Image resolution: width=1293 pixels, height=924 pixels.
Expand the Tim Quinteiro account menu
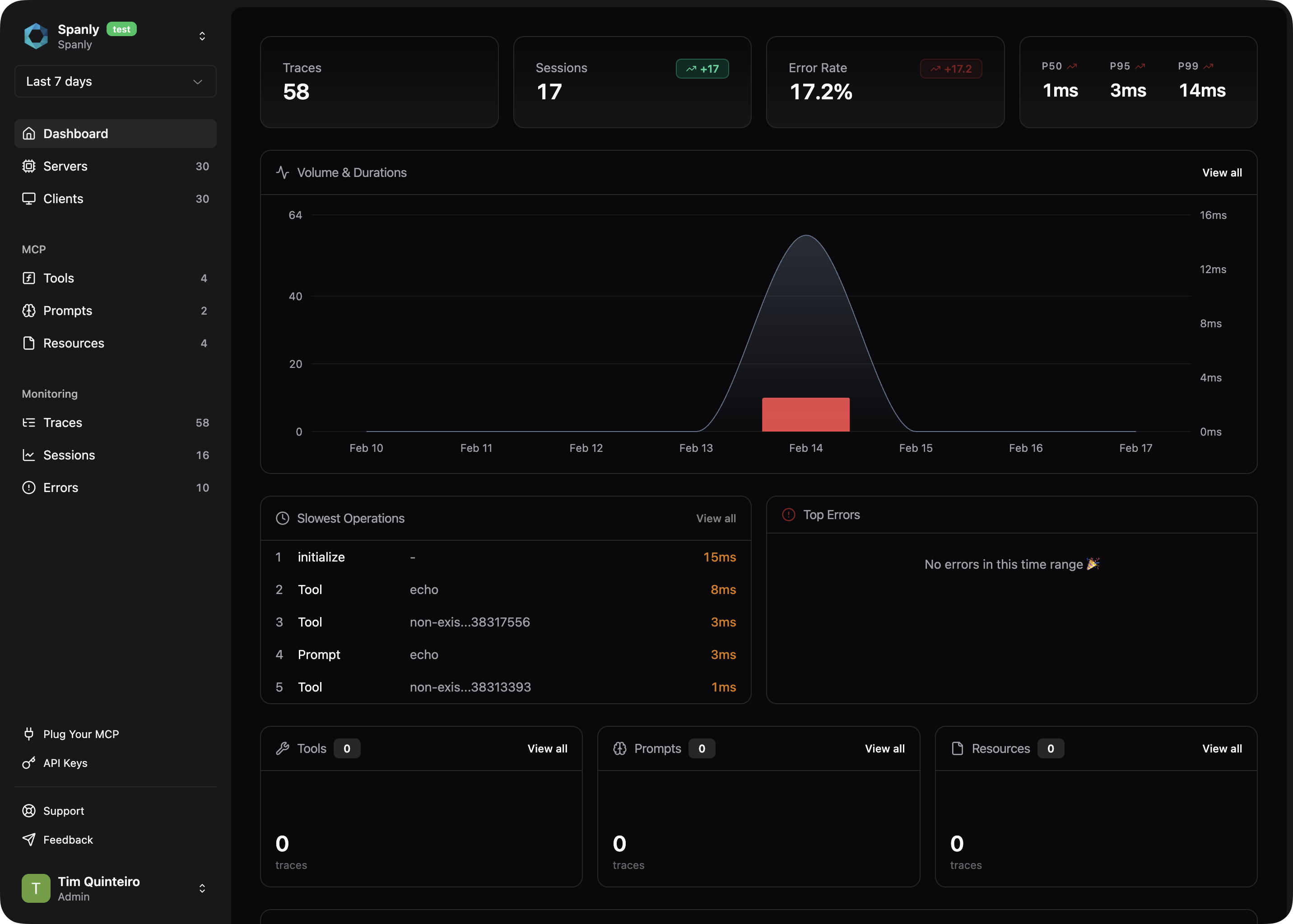point(202,888)
